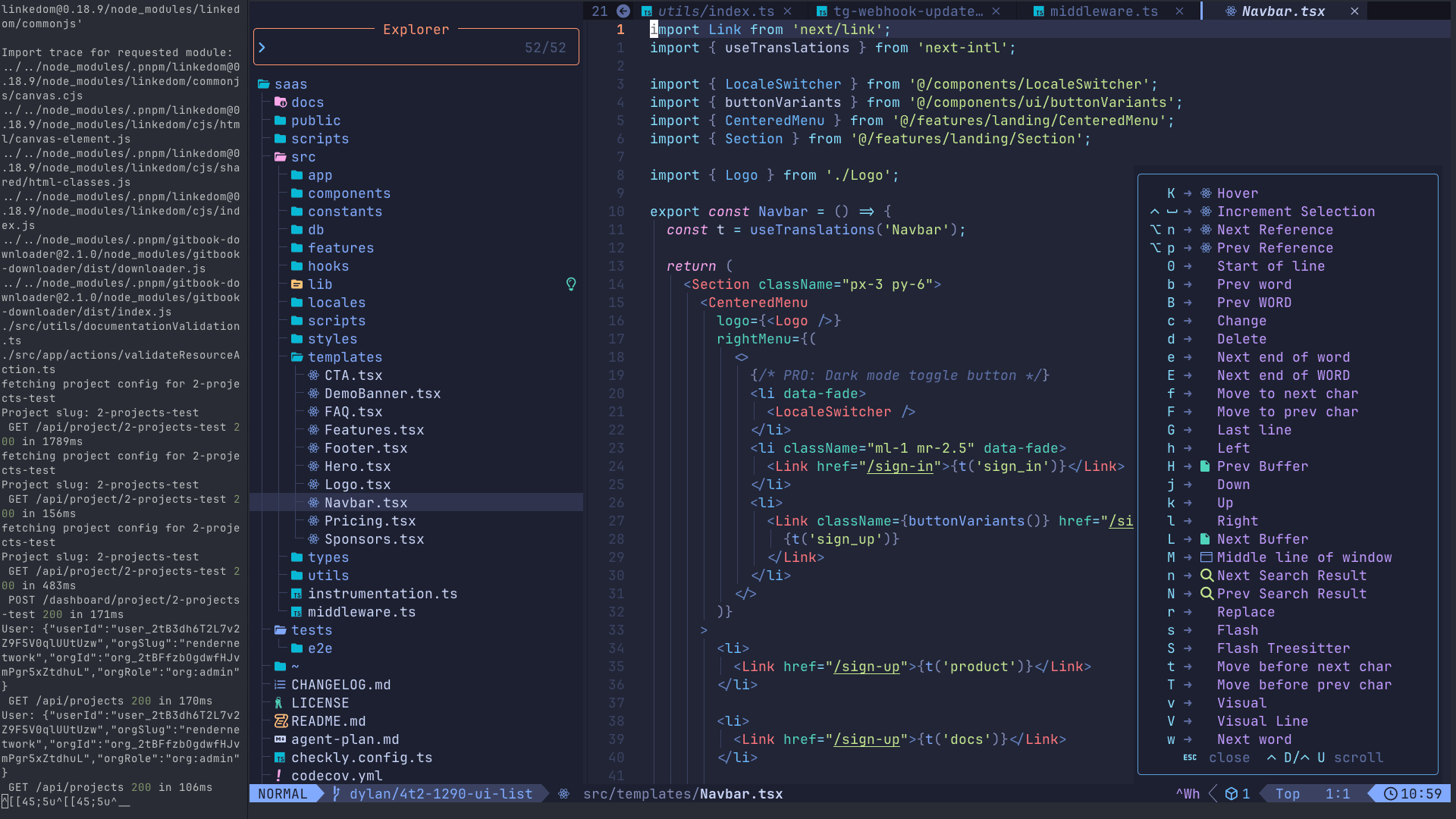Expand the e2e folder

coord(297,648)
